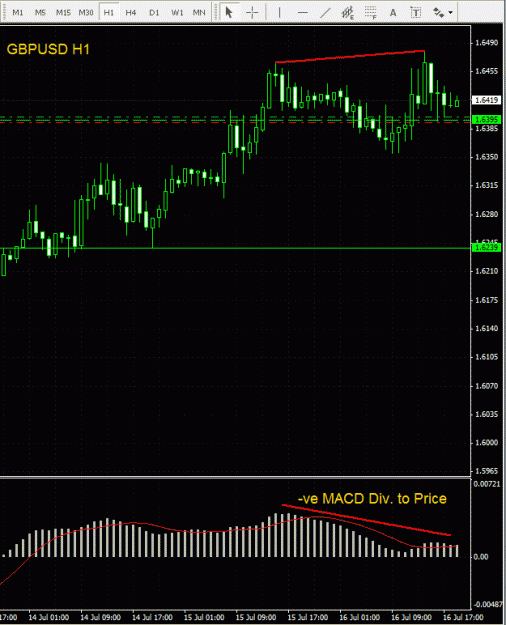Select the H1 timeframe button
506x625 pixels.
[x=108, y=13]
